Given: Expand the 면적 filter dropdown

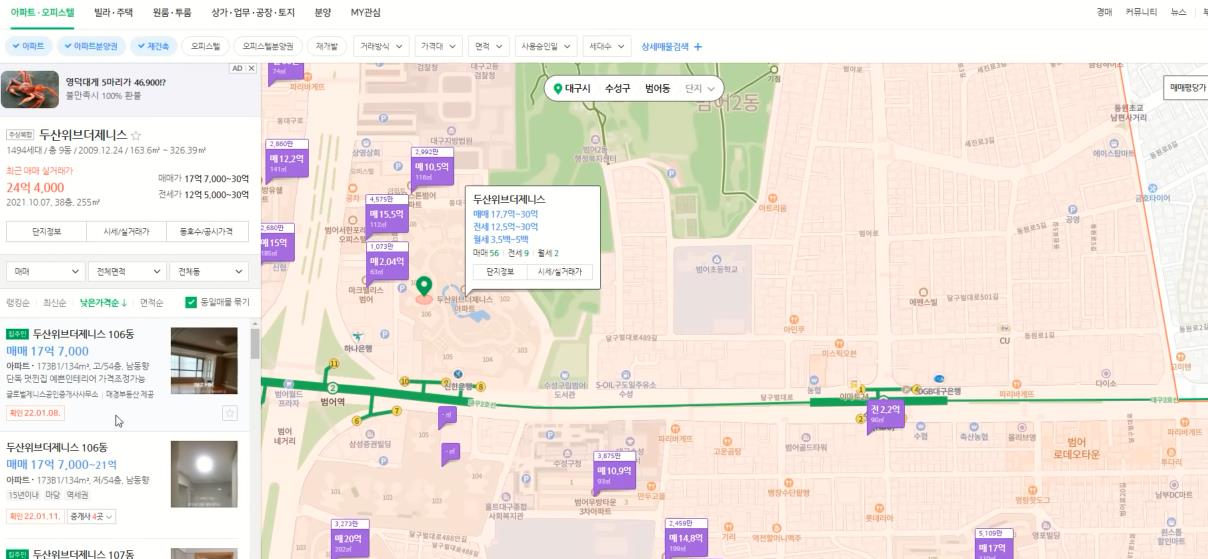Looking at the screenshot, I should point(488,46).
